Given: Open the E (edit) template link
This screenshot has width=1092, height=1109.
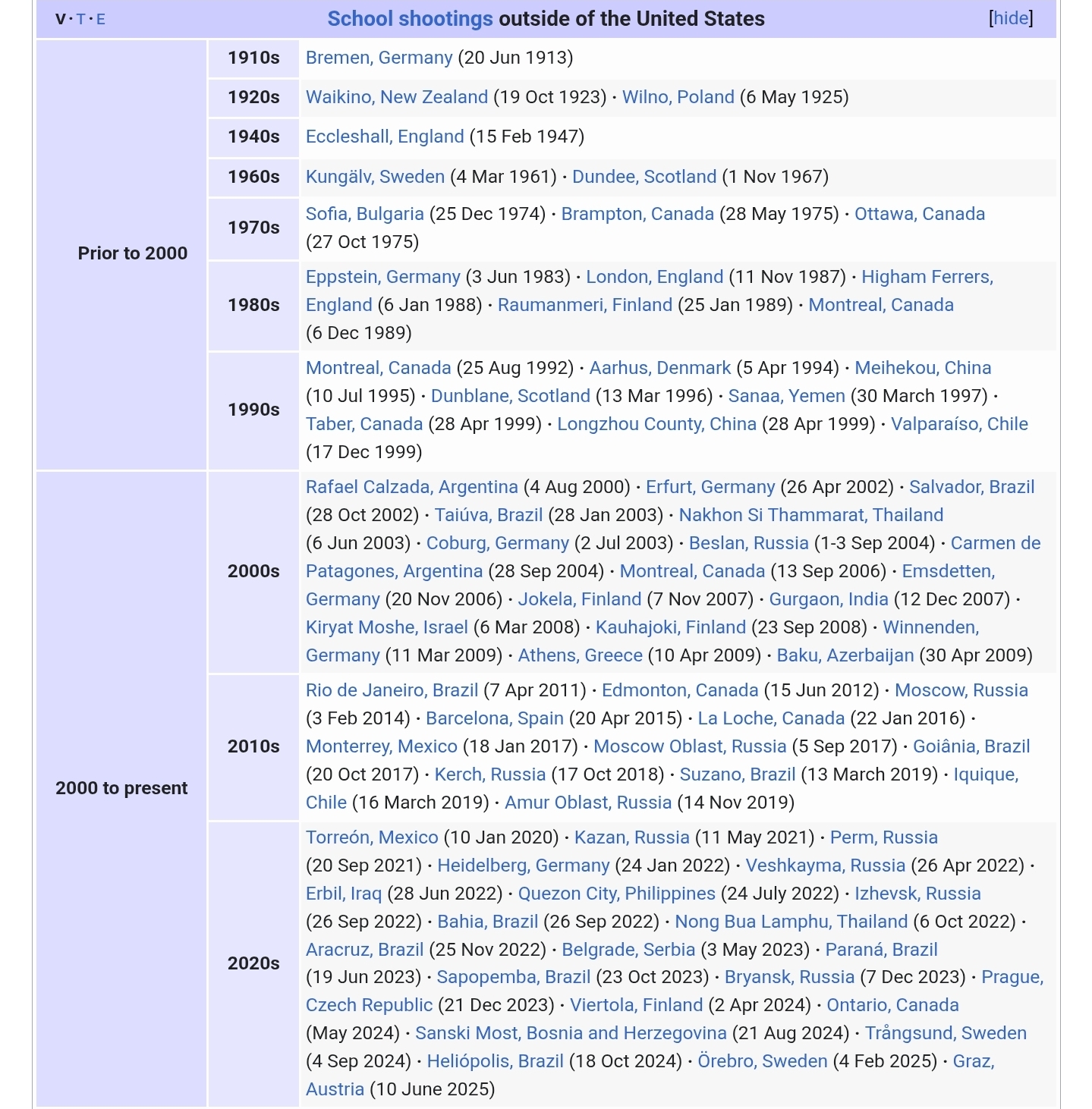Looking at the screenshot, I should pyautogui.click(x=101, y=19).
